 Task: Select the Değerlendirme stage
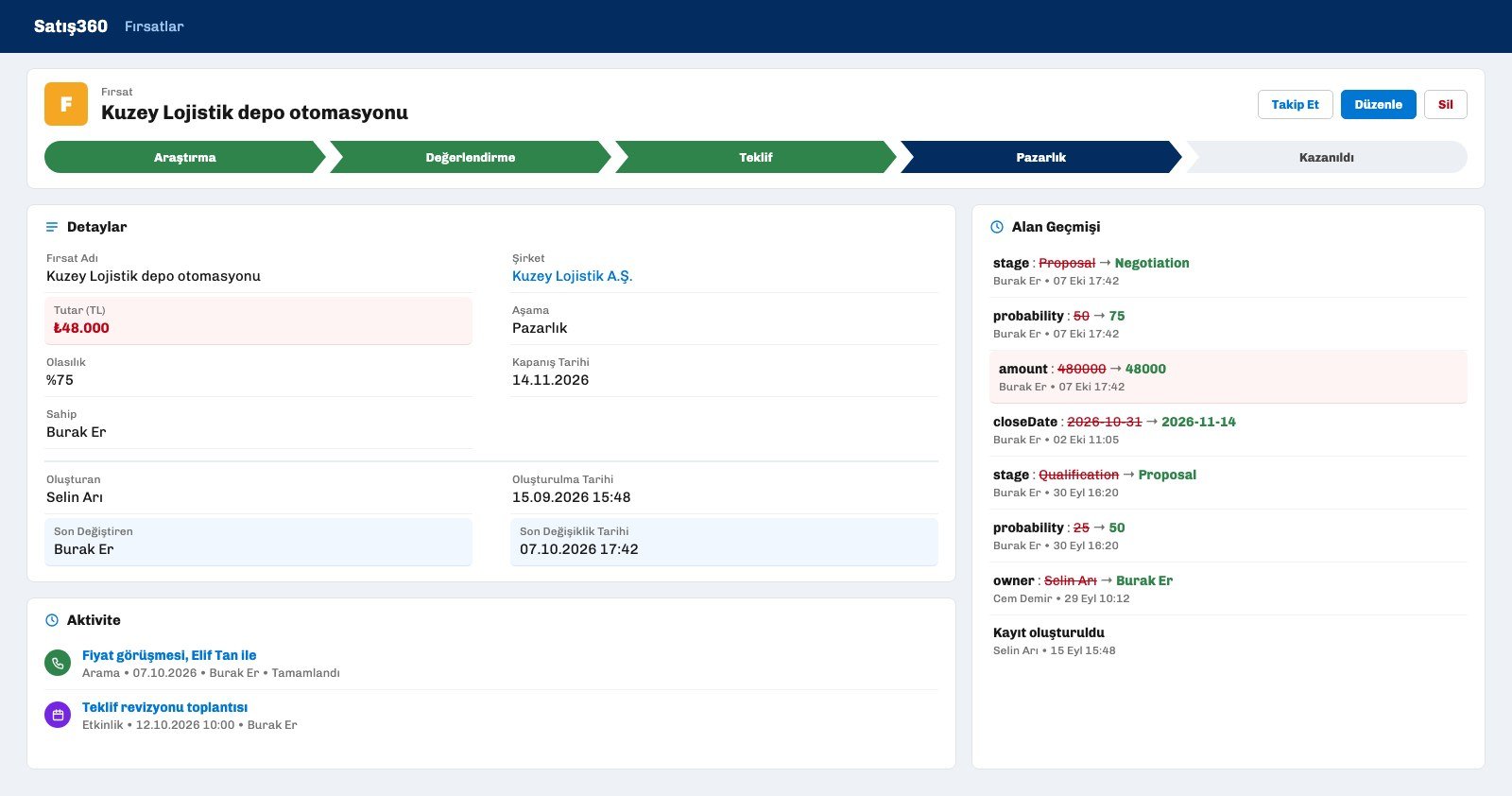coord(471,157)
